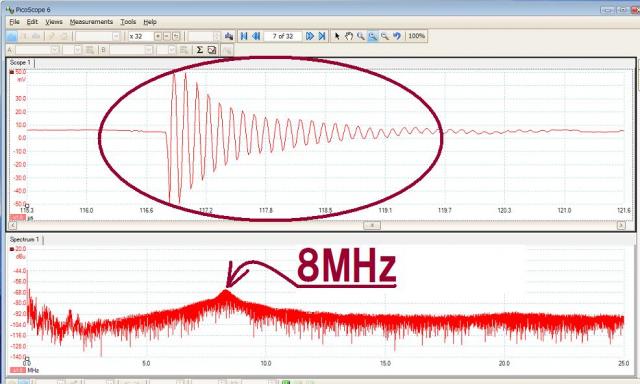The width and height of the screenshot is (640, 384).
Task: Click the zoom overview button after minus
Action: (x=176, y=36)
